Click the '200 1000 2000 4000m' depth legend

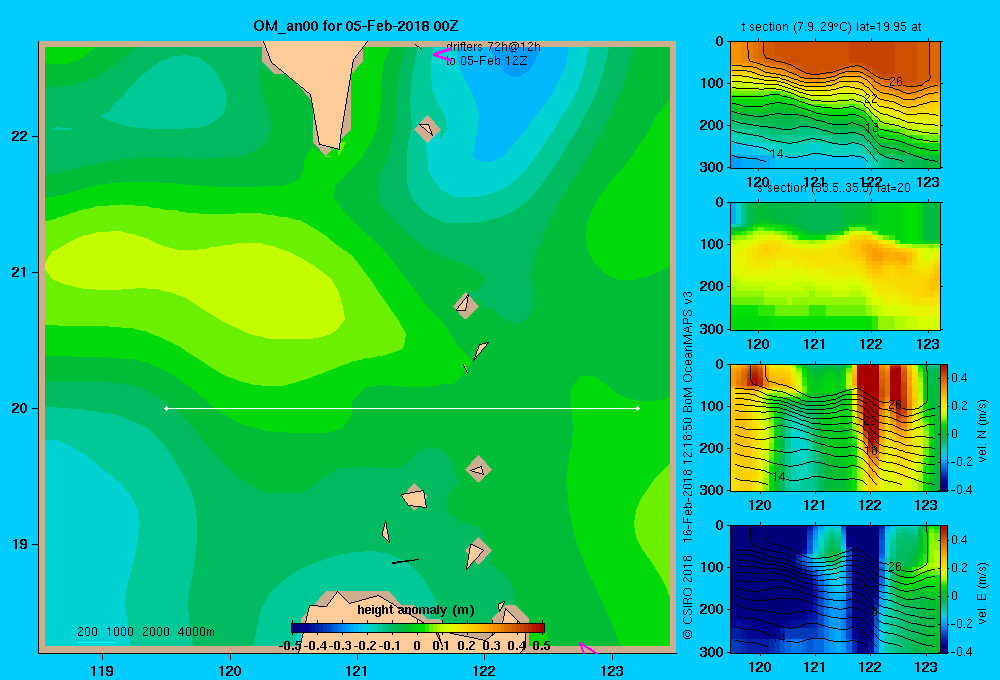(145, 632)
